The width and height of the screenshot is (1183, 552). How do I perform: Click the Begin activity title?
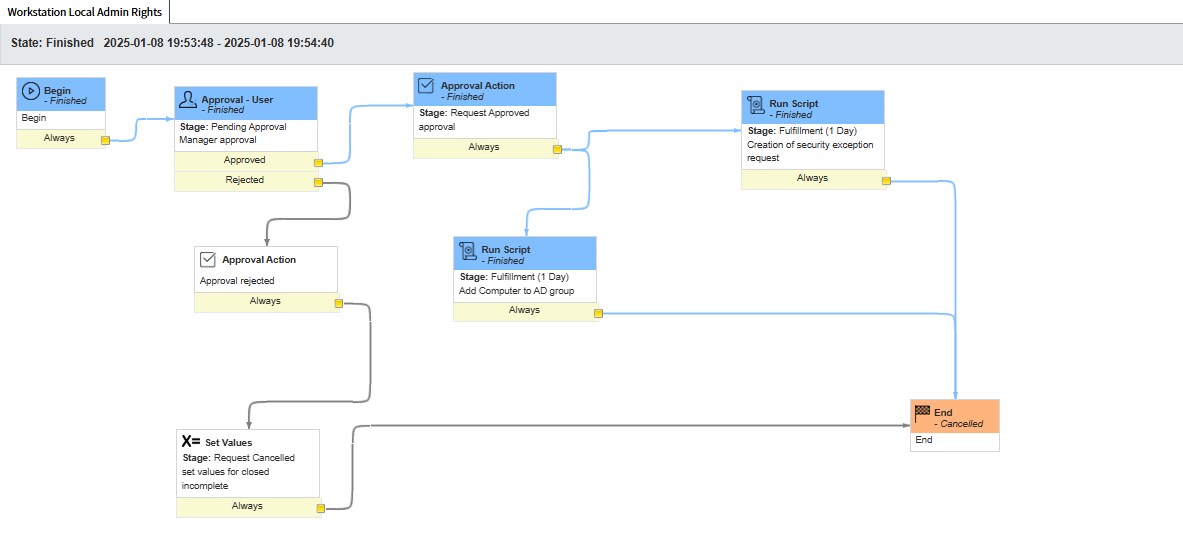click(57, 90)
